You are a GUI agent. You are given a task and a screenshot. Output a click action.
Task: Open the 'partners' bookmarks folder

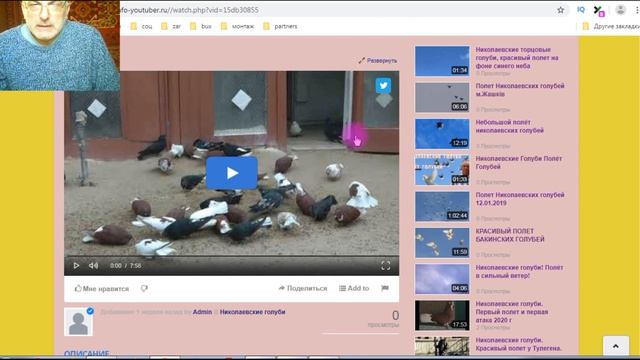click(280, 27)
